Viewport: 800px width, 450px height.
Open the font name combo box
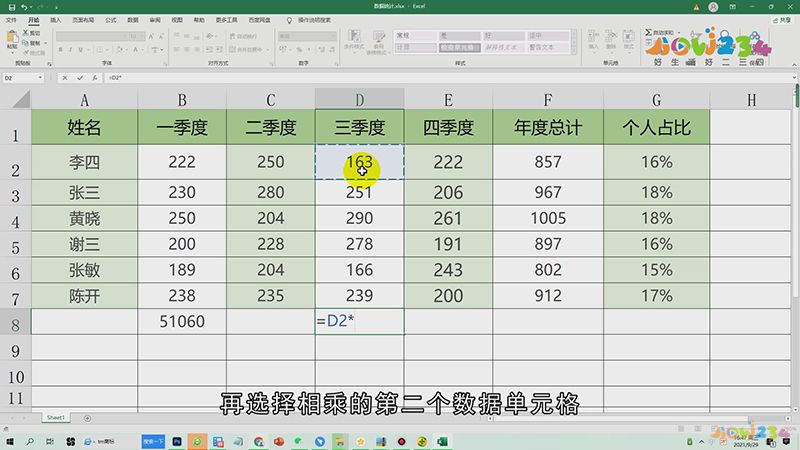click(x=91, y=37)
